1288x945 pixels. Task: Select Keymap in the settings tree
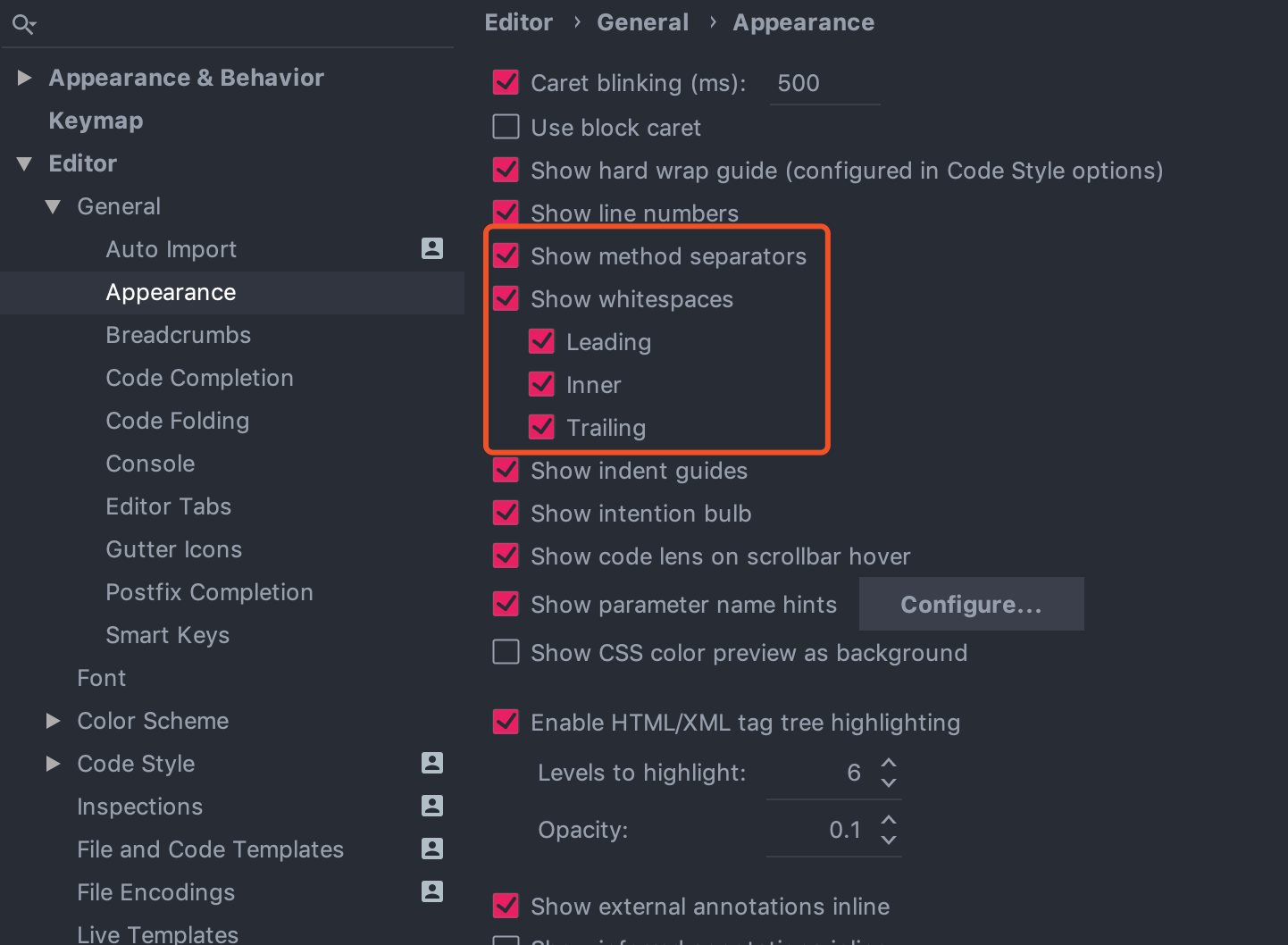pos(96,121)
